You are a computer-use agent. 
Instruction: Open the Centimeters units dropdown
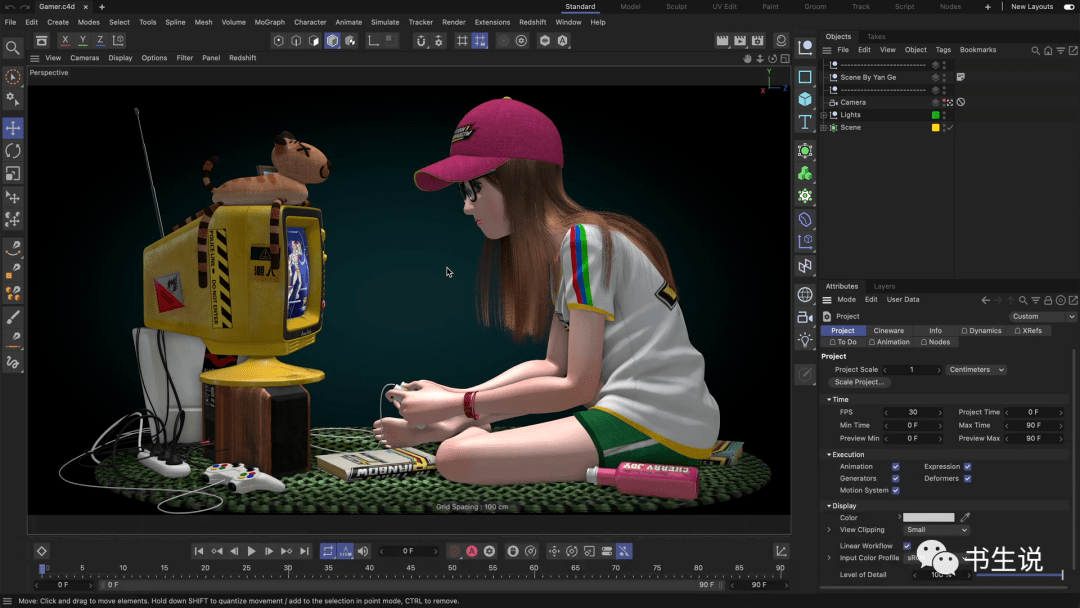pyautogui.click(x=975, y=369)
